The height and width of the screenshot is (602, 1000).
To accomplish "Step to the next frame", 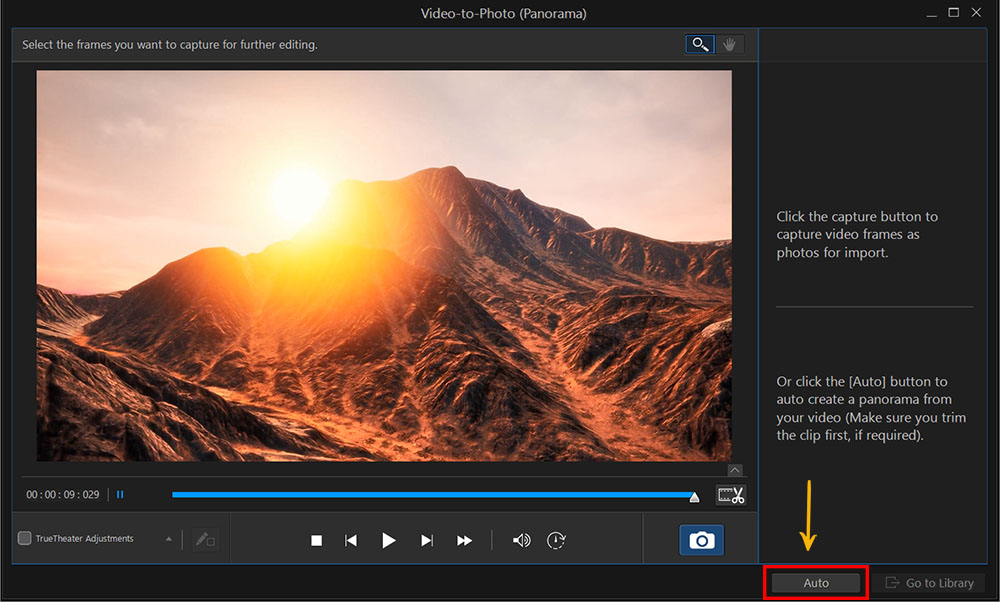I will pos(427,541).
